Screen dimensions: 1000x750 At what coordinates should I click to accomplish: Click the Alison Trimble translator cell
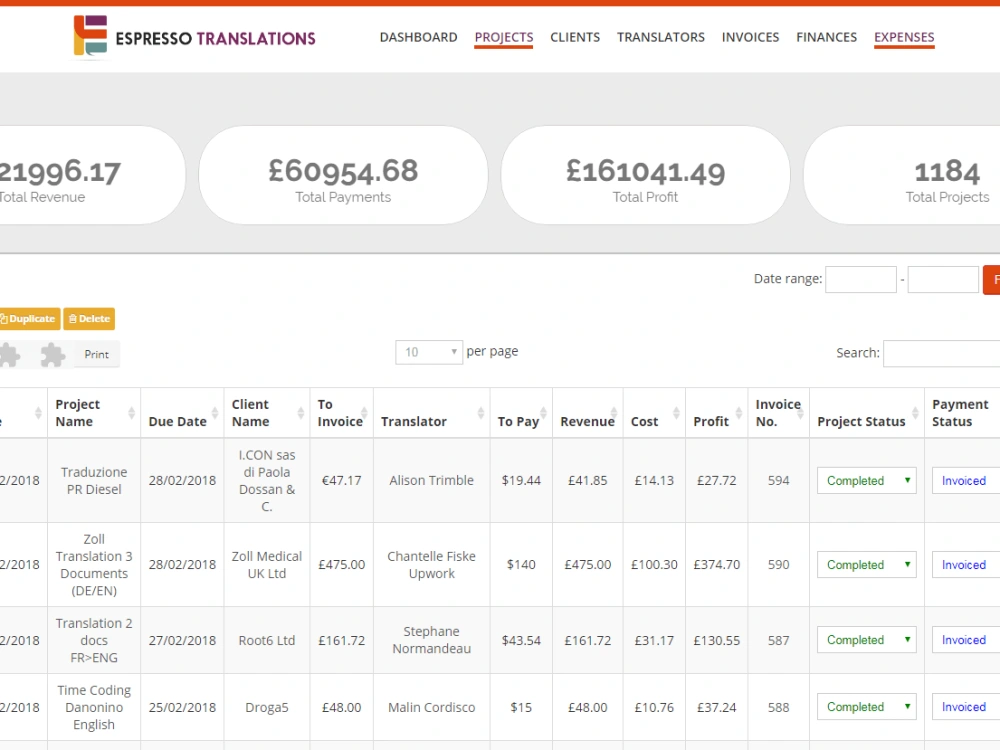tap(432, 481)
